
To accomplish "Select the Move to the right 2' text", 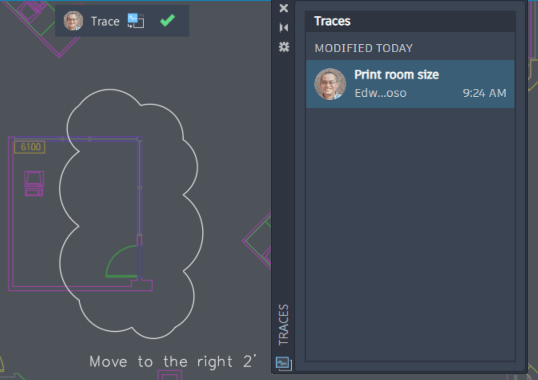I will pyautogui.click(x=173, y=361).
